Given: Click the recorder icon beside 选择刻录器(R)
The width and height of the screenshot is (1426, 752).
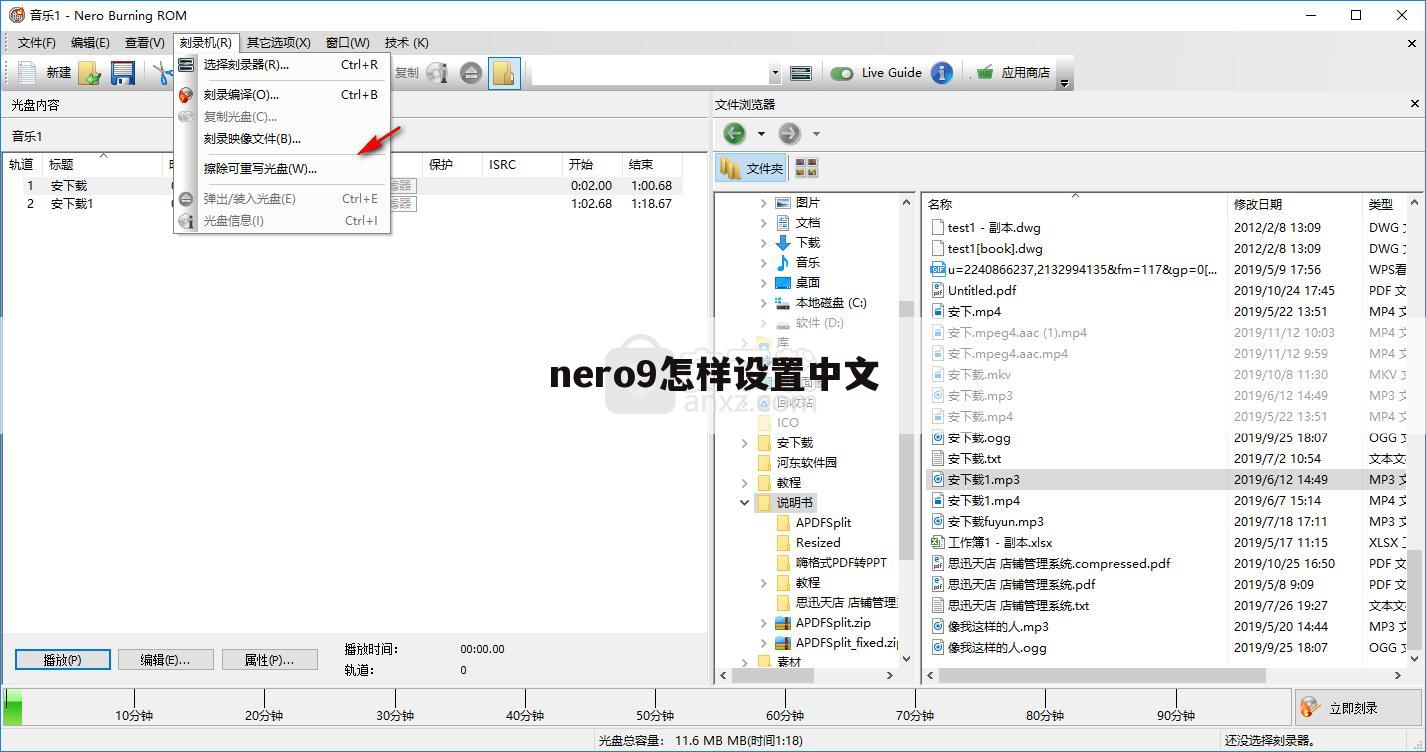Looking at the screenshot, I should pyautogui.click(x=186, y=65).
